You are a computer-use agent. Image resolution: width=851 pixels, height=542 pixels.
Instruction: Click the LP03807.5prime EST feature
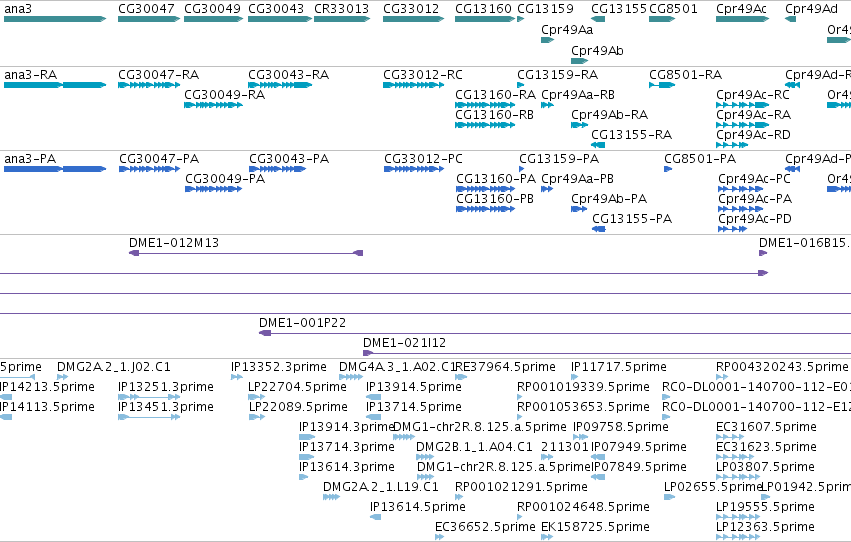(x=738, y=477)
